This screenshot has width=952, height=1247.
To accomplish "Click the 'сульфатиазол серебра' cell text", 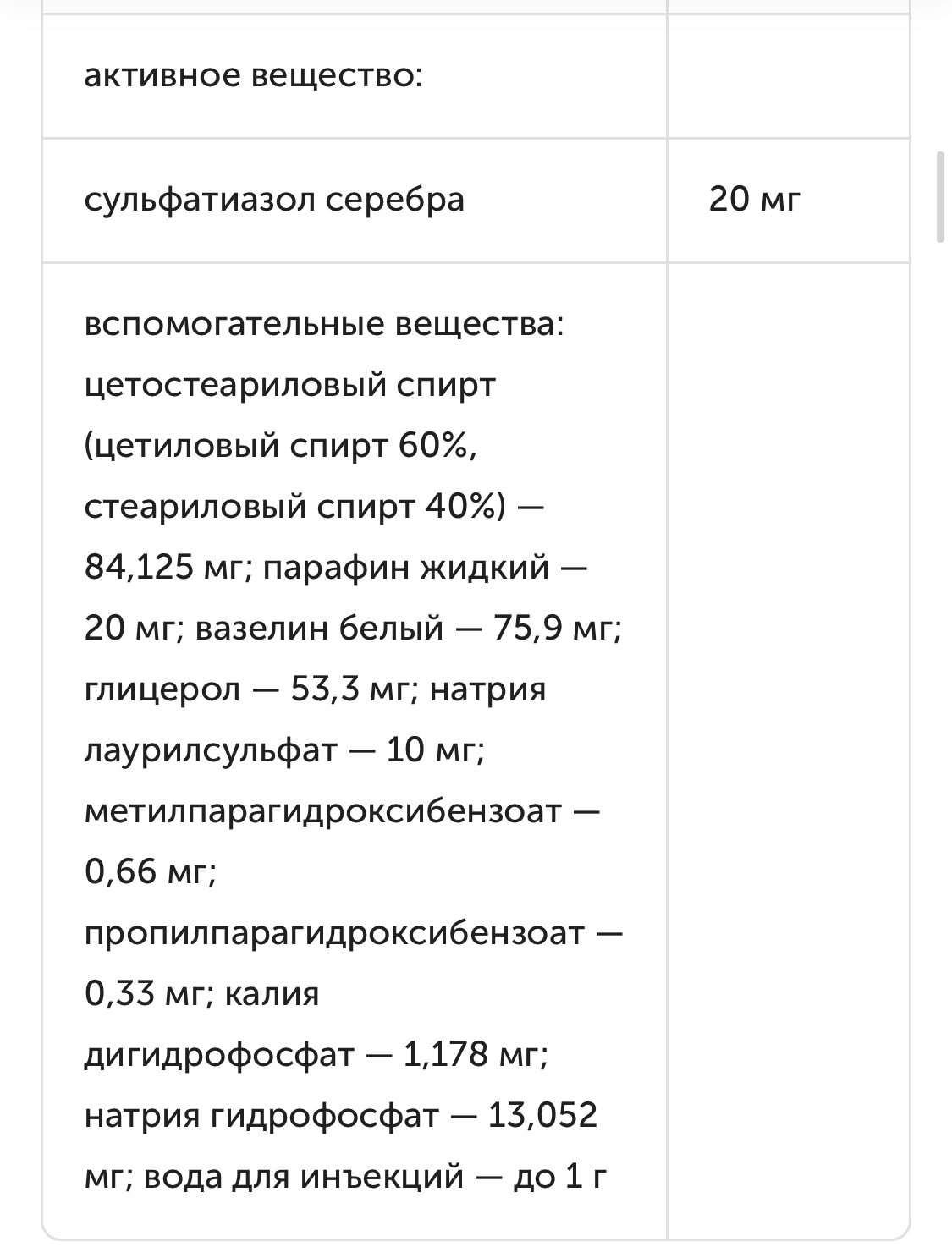I will (274, 201).
